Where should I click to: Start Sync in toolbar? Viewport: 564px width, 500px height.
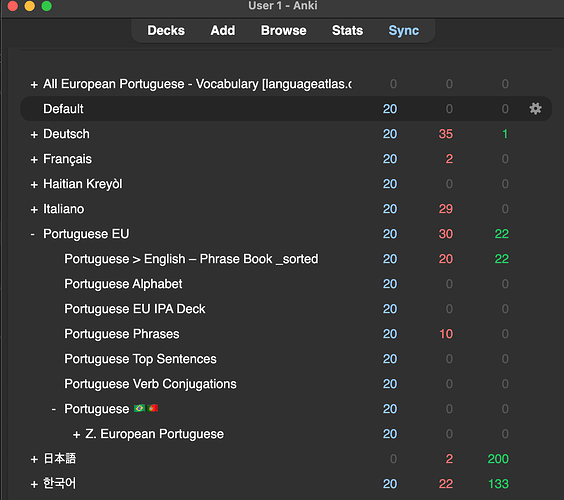point(404,31)
